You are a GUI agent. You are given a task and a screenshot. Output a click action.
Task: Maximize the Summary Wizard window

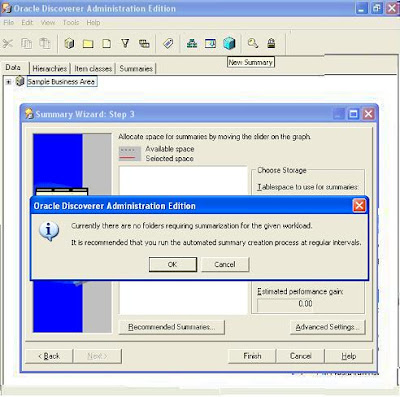353,114
